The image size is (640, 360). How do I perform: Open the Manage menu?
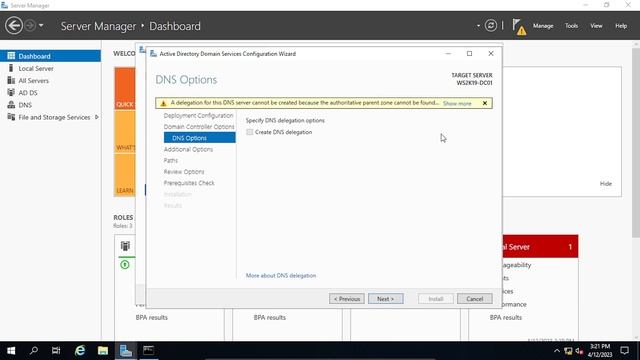543,26
